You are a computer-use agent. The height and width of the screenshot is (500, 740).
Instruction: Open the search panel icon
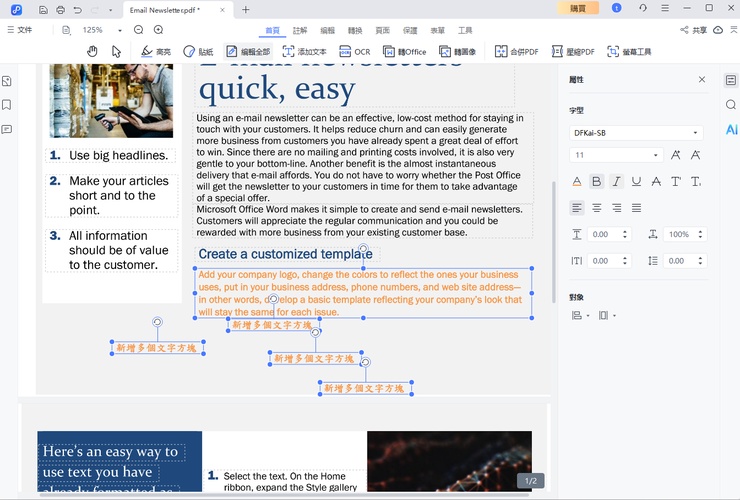coord(731,105)
